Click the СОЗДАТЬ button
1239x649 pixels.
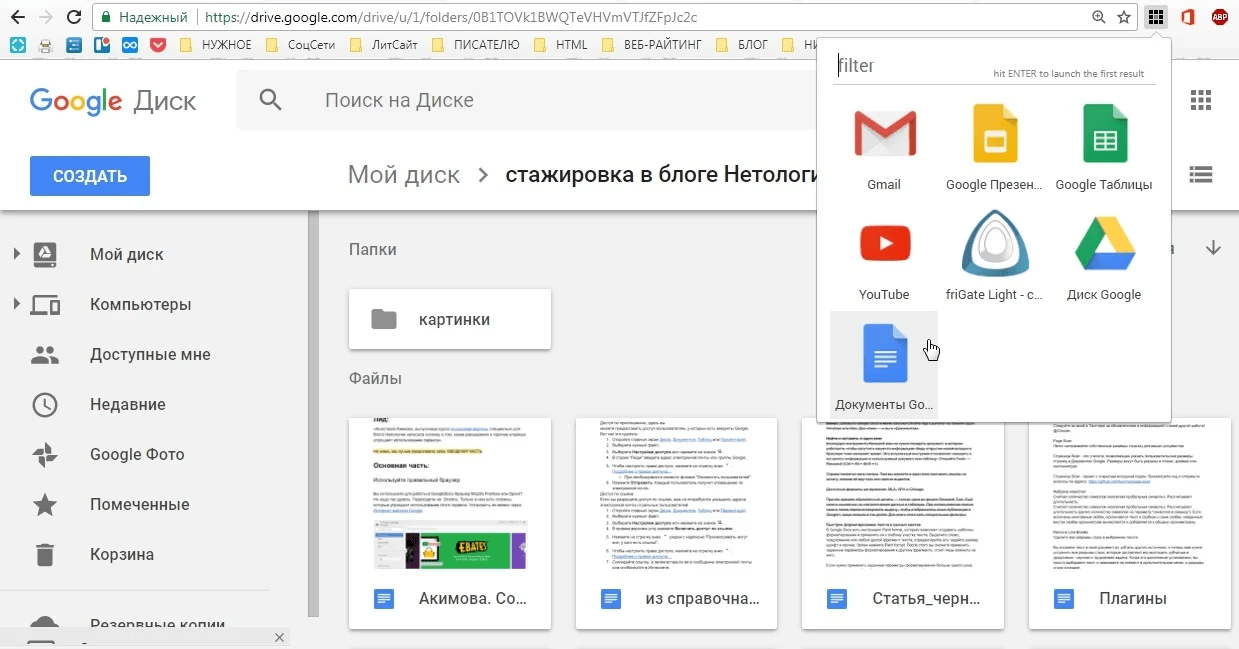tap(89, 175)
